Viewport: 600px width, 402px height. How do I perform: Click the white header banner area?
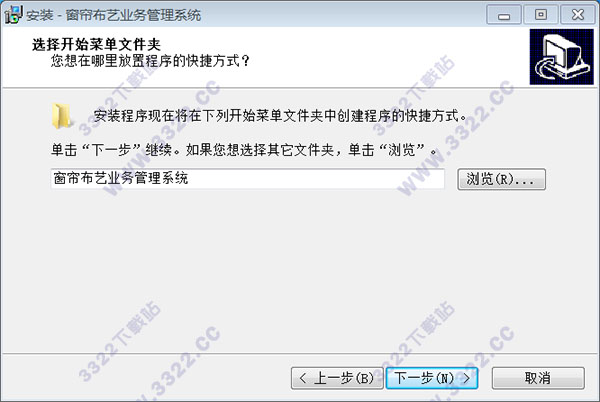266,57
